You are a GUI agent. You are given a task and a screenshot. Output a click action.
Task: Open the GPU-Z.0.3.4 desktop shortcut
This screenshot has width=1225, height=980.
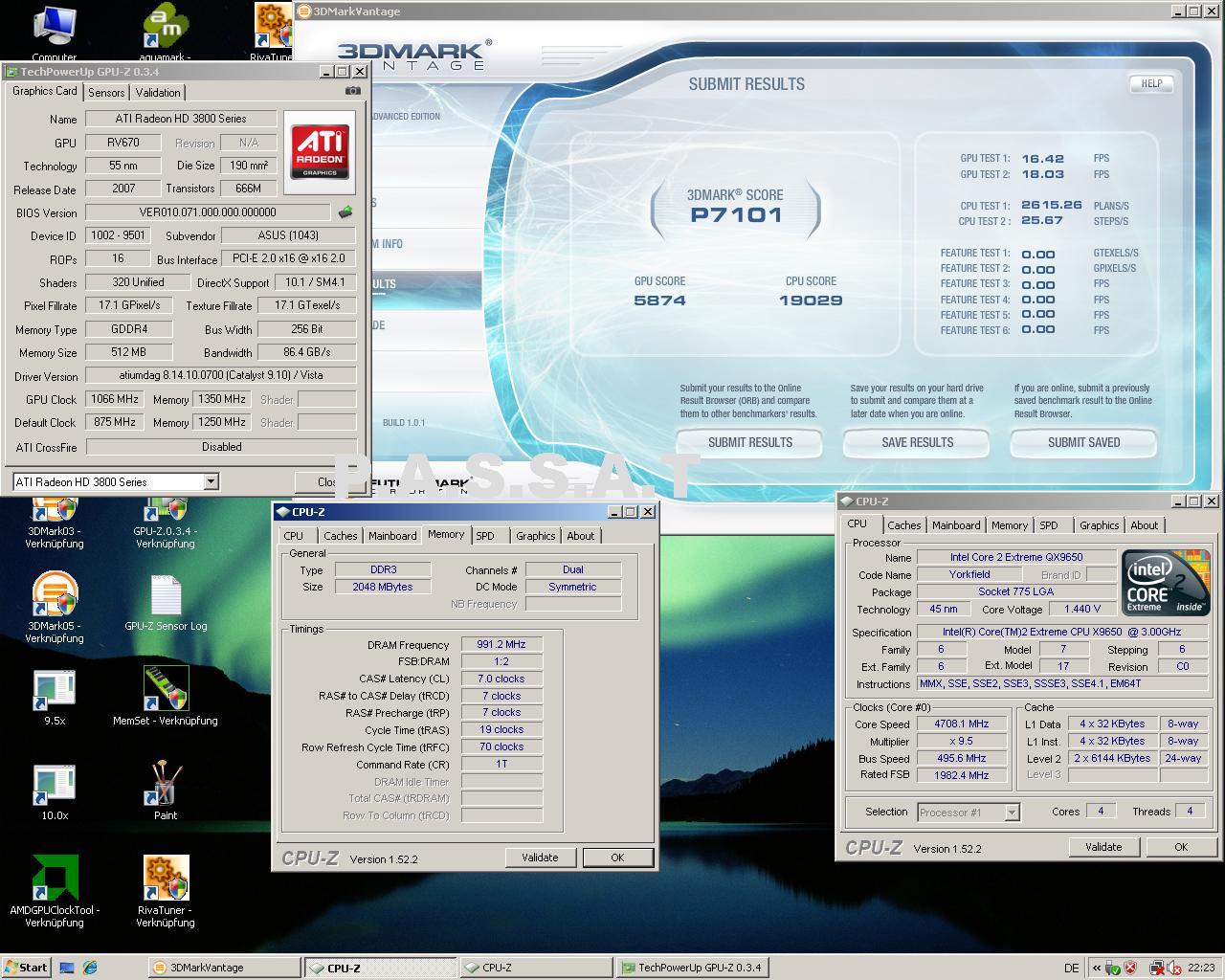pos(166,522)
